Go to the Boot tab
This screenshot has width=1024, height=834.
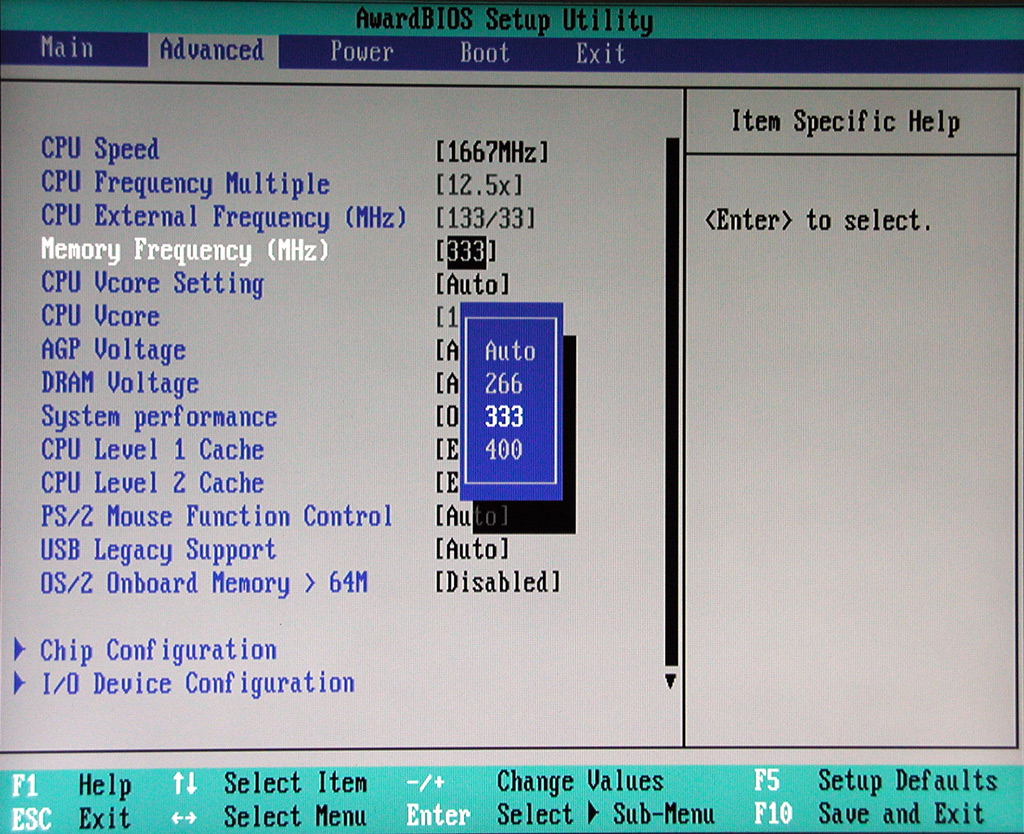(484, 52)
